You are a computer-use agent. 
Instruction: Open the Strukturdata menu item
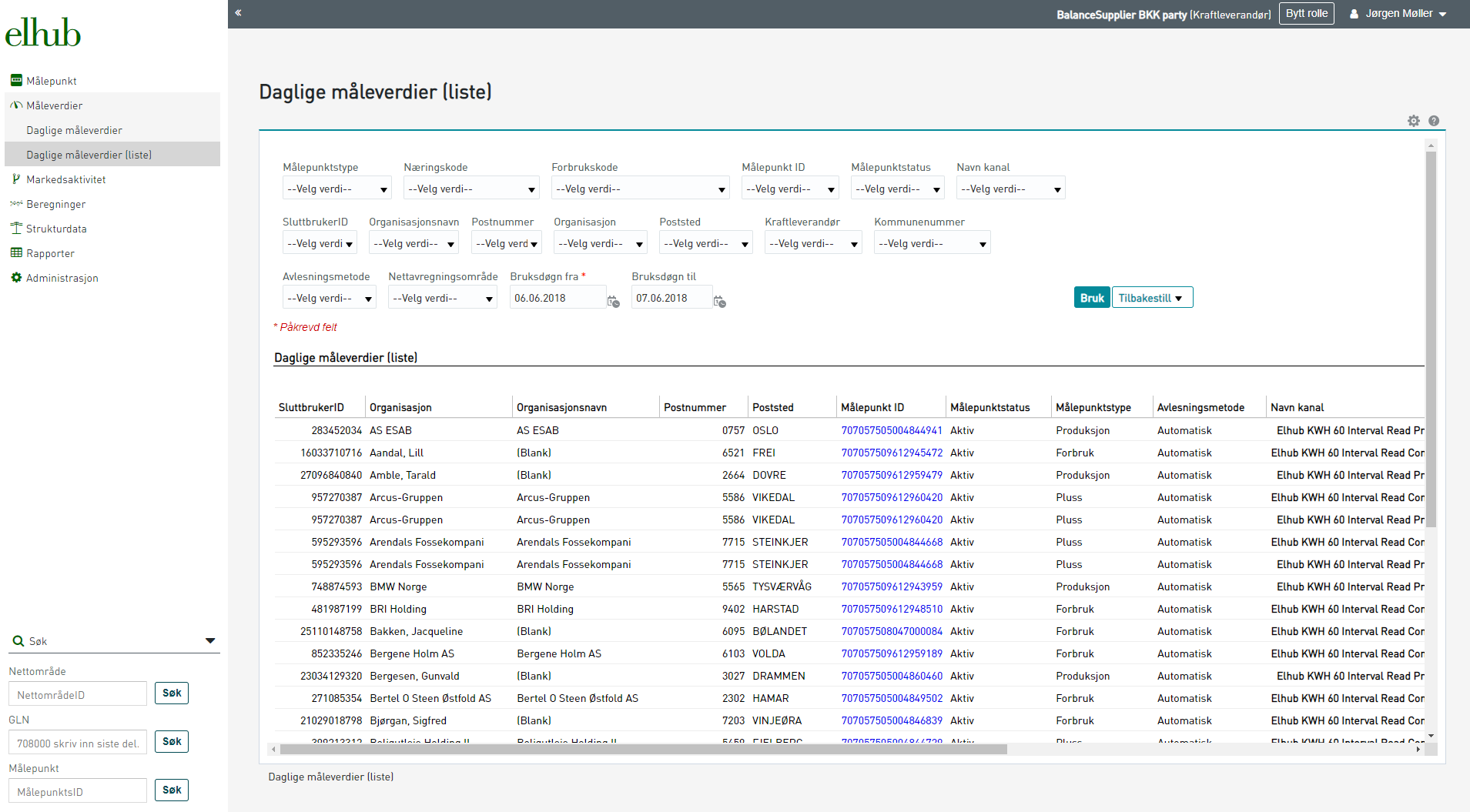click(56, 229)
